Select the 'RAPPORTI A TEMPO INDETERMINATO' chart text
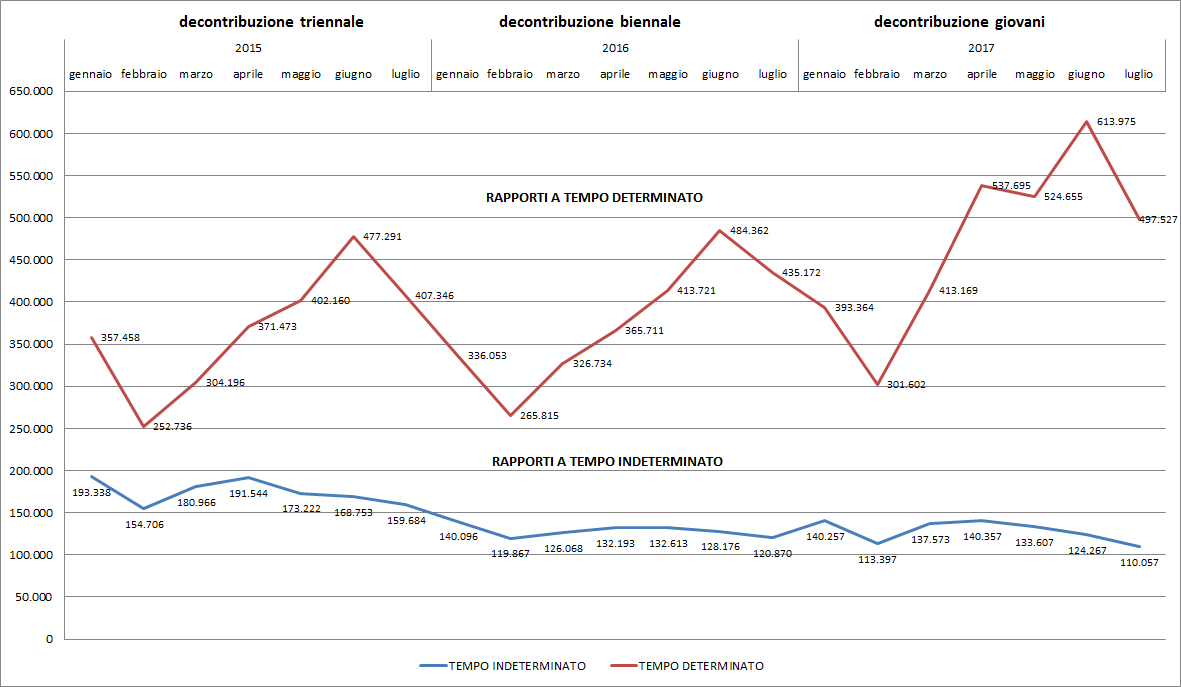Image resolution: width=1181 pixels, height=687 pixels. click(x=607, y=462)
